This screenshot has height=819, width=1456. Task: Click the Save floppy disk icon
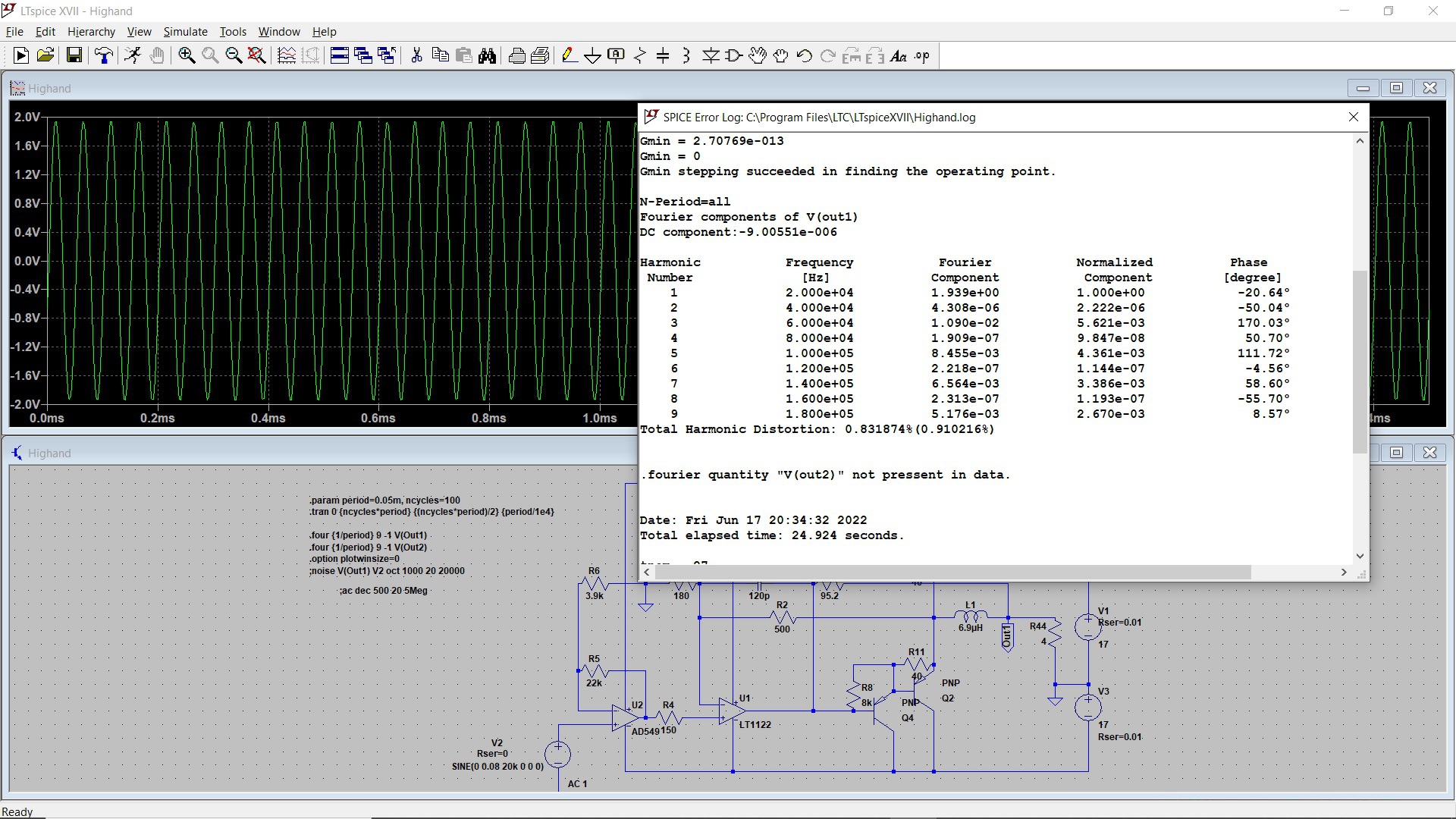(x=74, y=55)
